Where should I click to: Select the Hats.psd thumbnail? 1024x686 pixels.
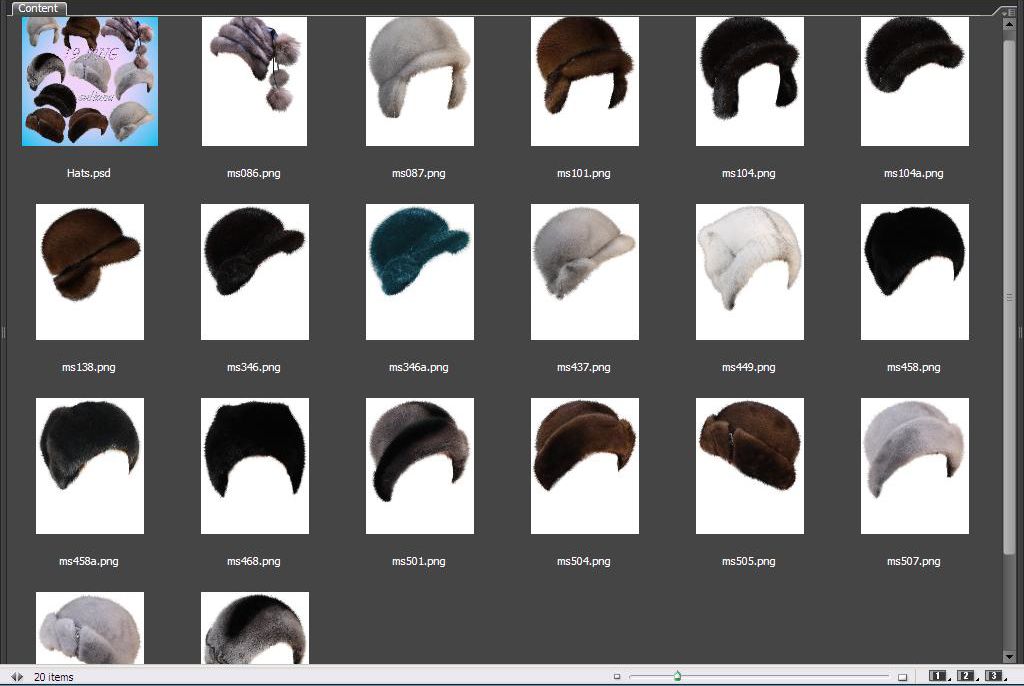click(x=90, y=81)
